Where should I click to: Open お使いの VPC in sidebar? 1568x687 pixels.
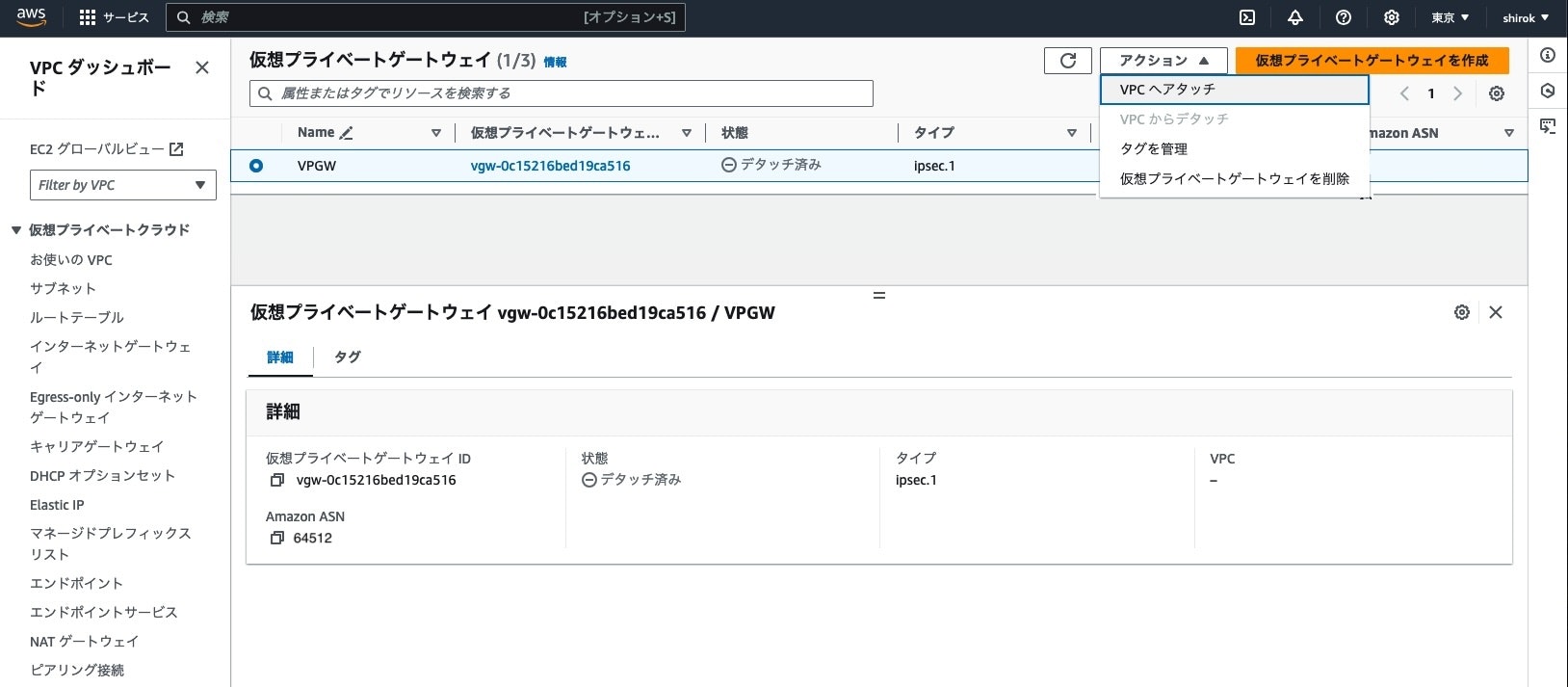pyautogui.click(x=71, y=260)
